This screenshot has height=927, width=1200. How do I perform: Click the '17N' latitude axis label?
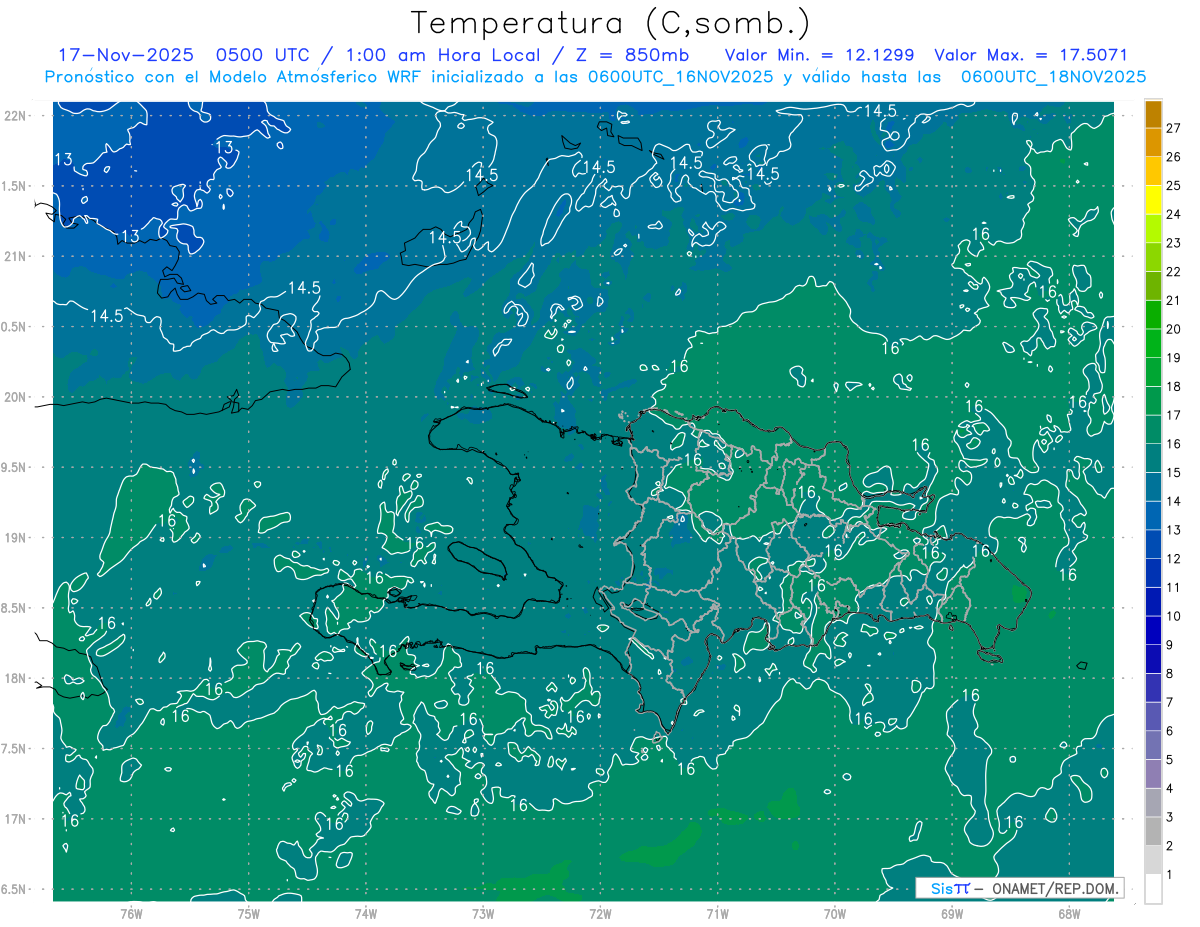(16, 819)
